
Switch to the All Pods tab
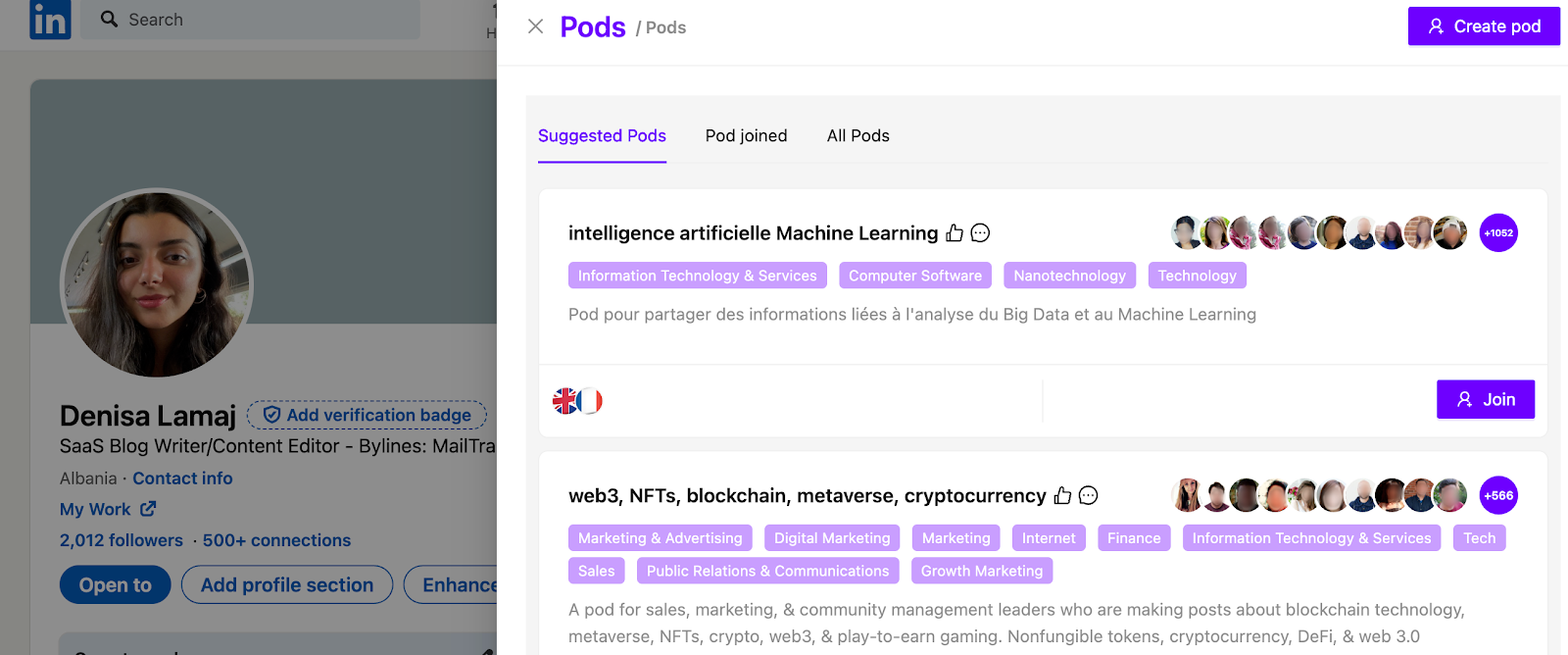[x=857, y=135]
